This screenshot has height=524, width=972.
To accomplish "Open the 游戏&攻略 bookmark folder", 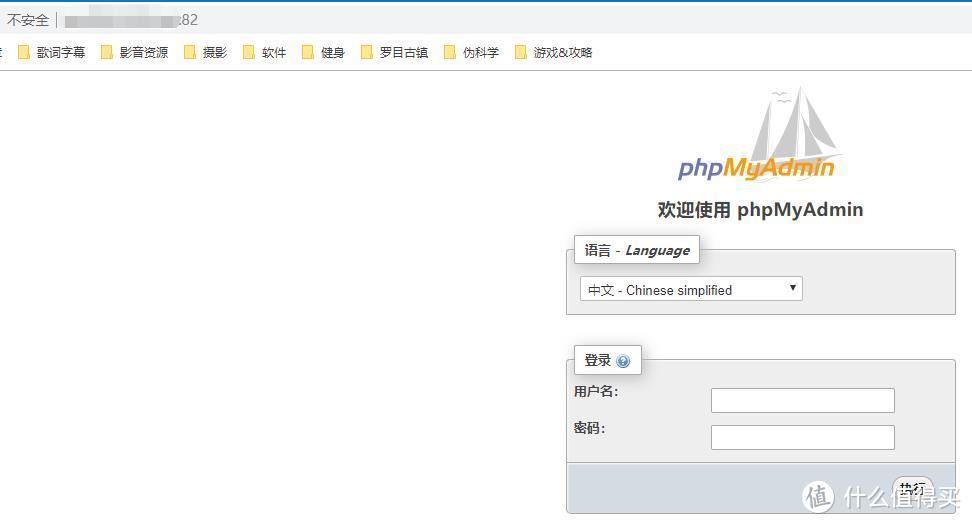I will coord(554,53).
